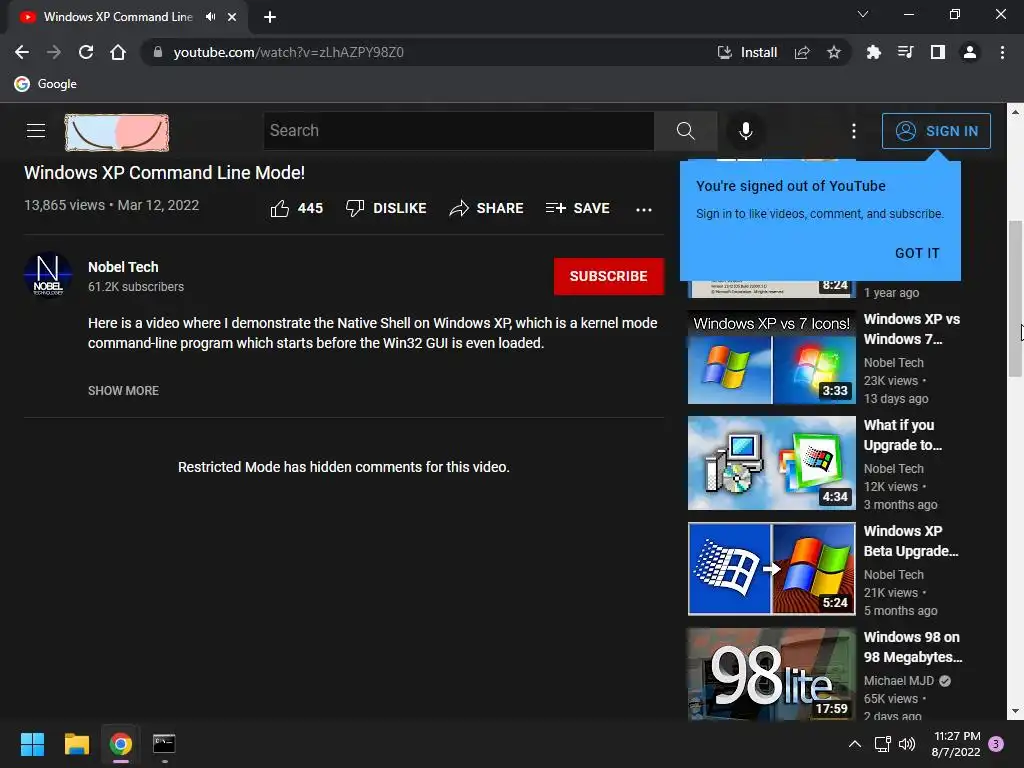The image size is (1024, 768).
Task: Dismiss popup with GOT IT
Action: coord(917,253)
